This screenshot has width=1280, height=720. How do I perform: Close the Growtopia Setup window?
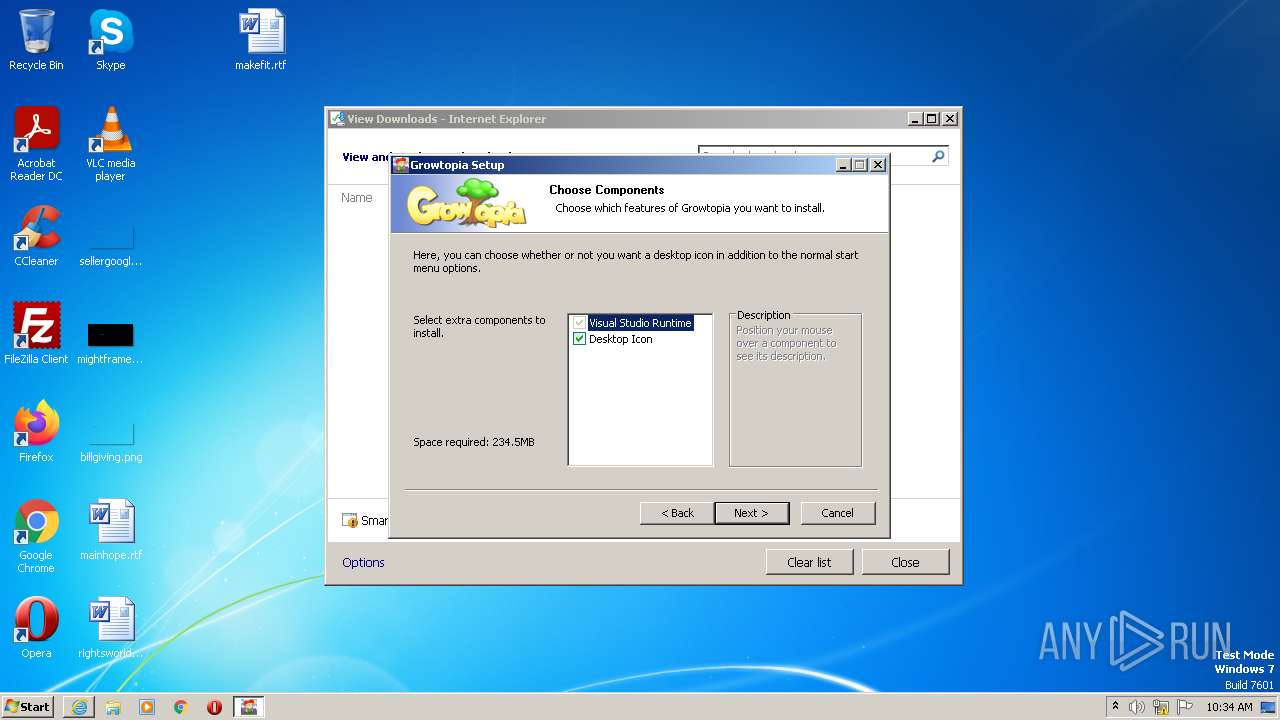click(878, 165)
